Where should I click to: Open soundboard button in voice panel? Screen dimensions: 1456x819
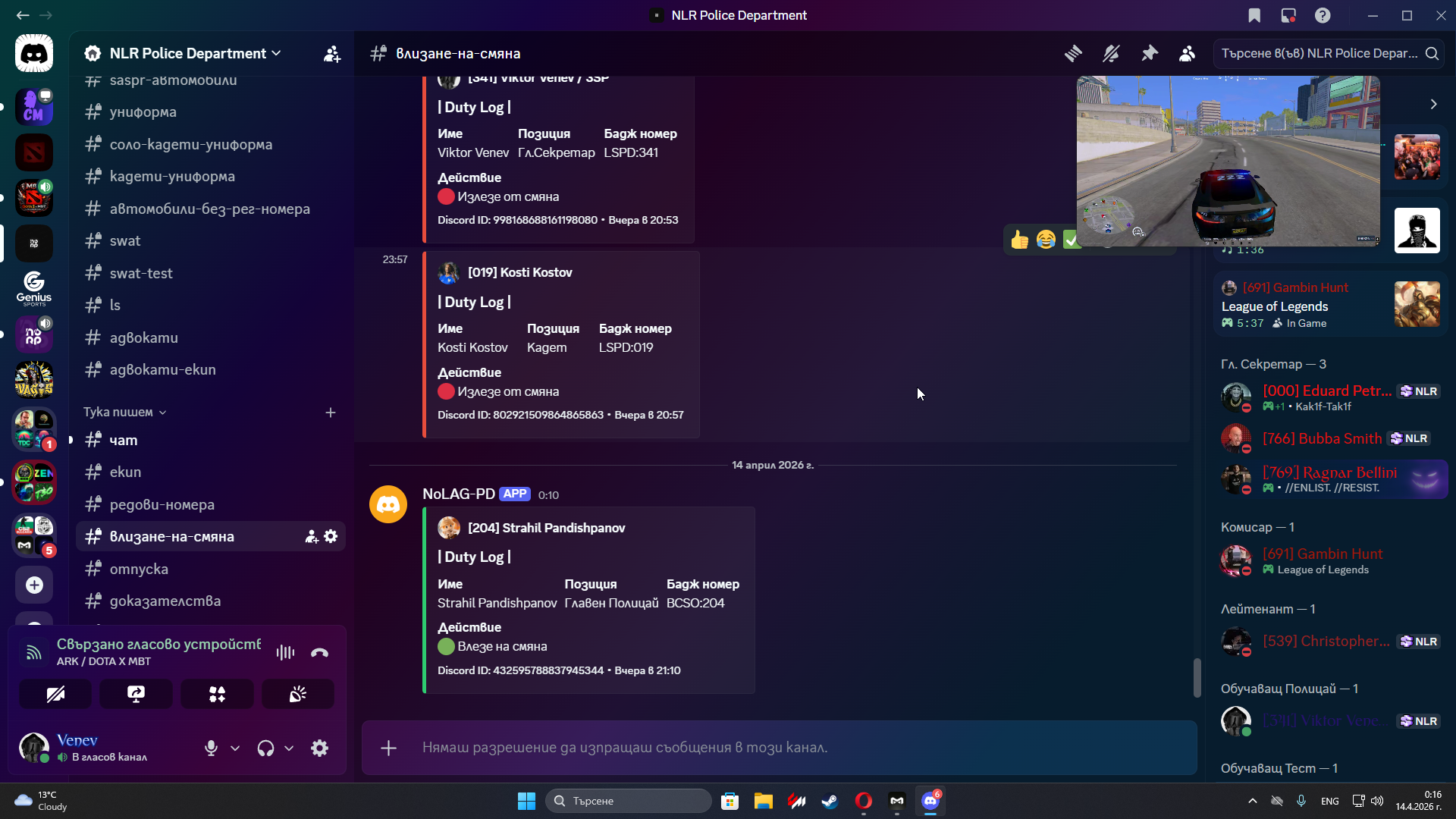click(298, 694)
